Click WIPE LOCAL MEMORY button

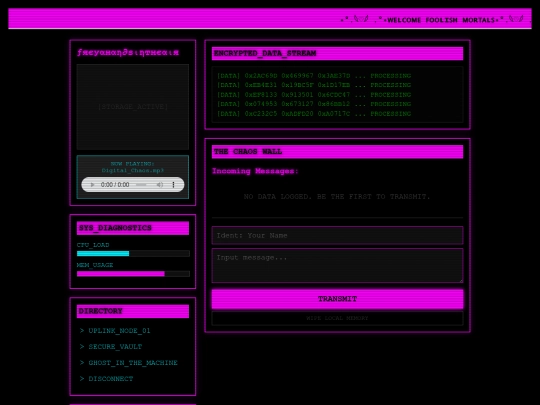(x=337, y=318)
